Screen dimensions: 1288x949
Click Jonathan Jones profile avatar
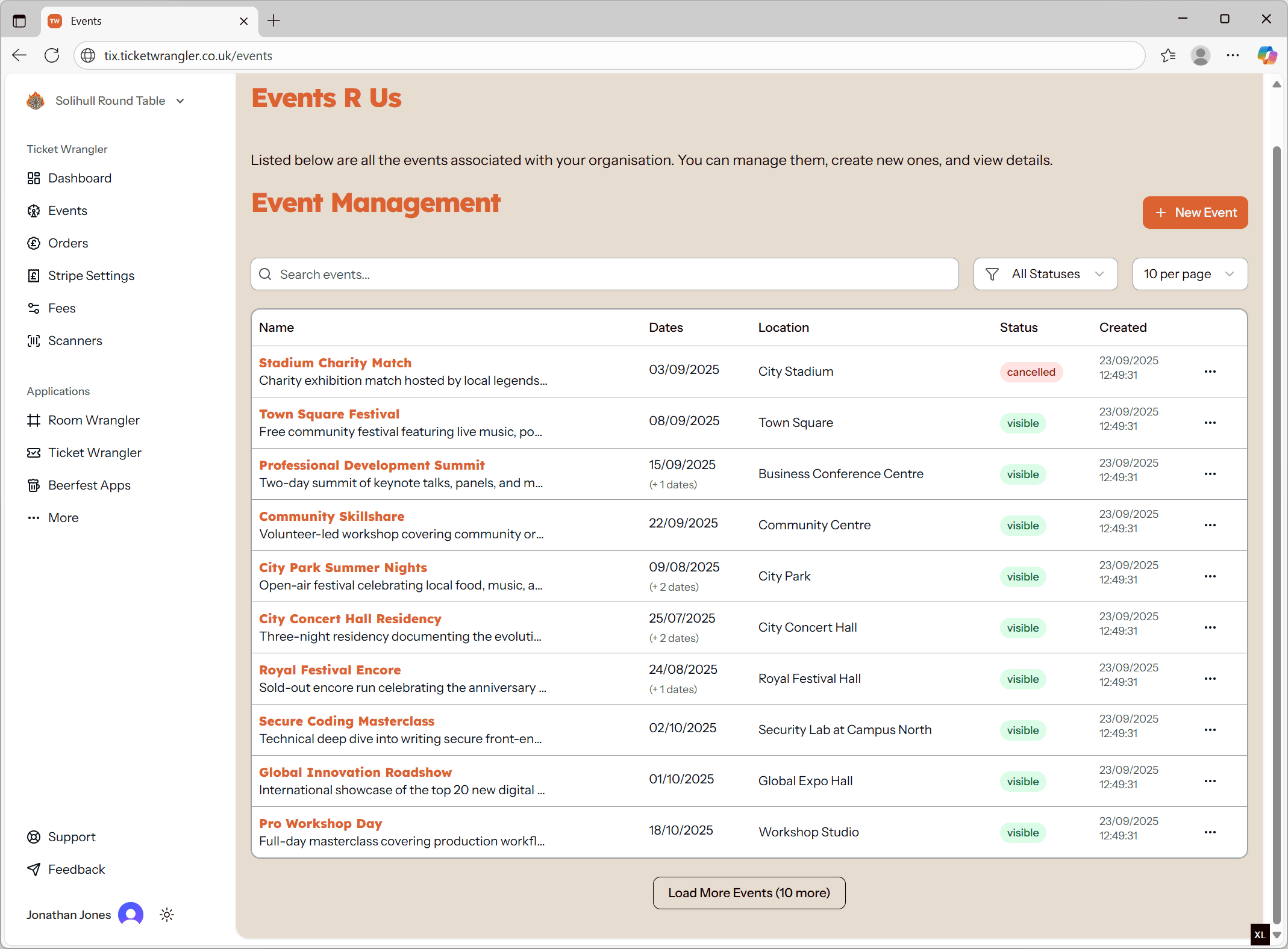(x=131, y=915)
